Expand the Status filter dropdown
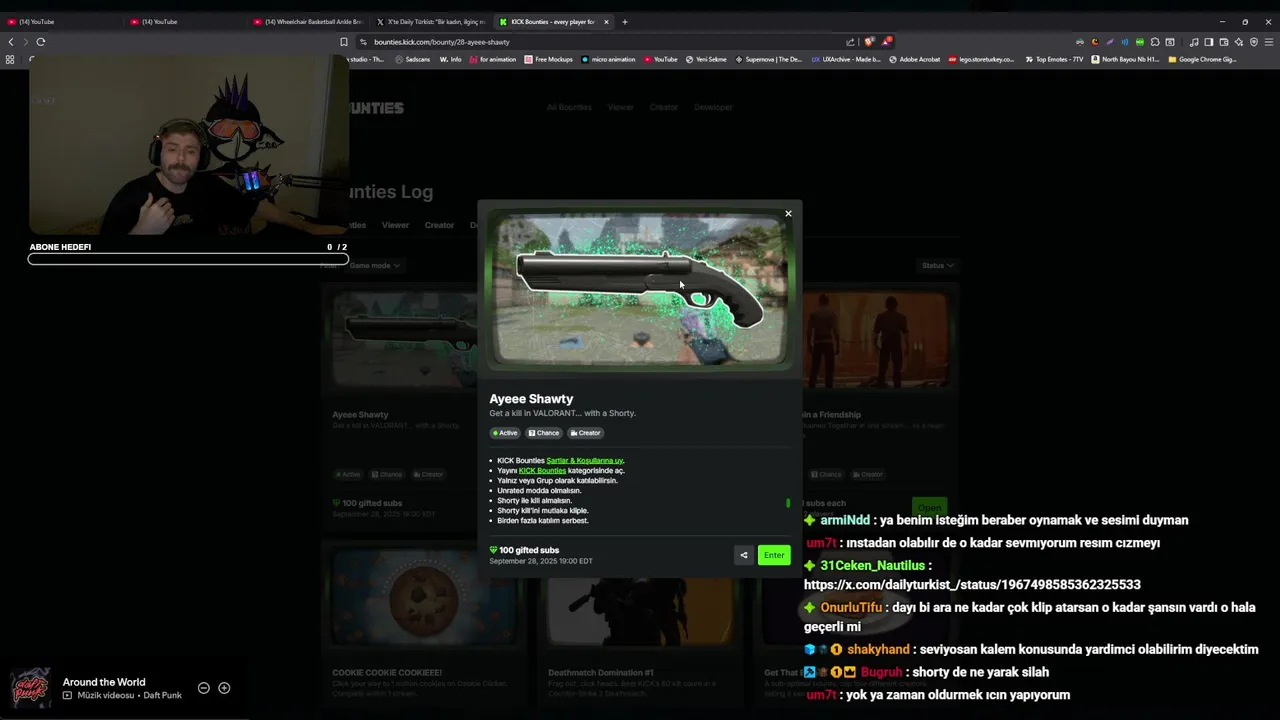This screenshot has height=720, width=1280. click(937, 265)
